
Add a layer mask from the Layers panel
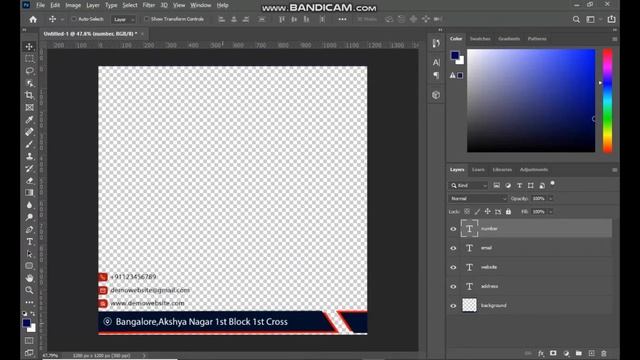pyautogui.click(x=553, y=353)
